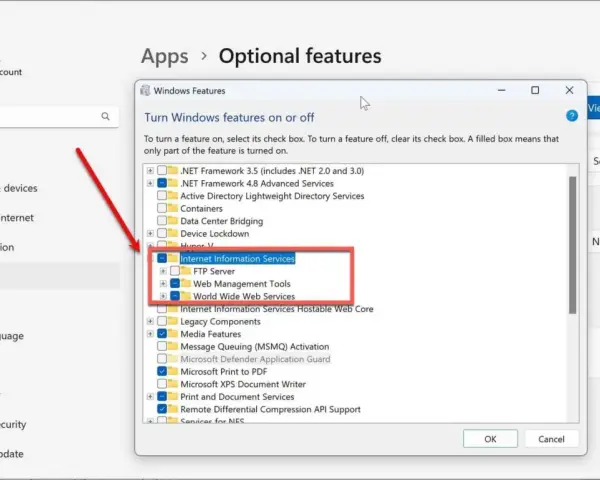The image size is (600, 480).
Task: Select Internet Information Services label
Action: (x=237, y=258)
